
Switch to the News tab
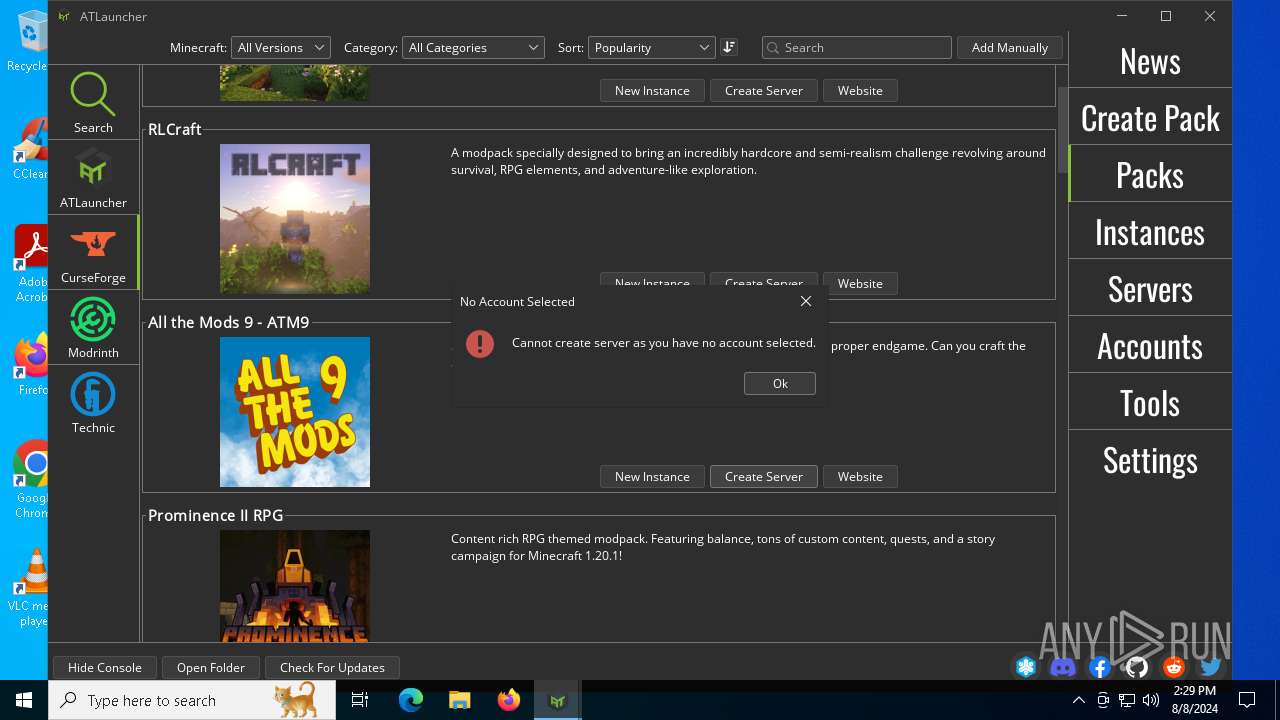[1150, 61]
